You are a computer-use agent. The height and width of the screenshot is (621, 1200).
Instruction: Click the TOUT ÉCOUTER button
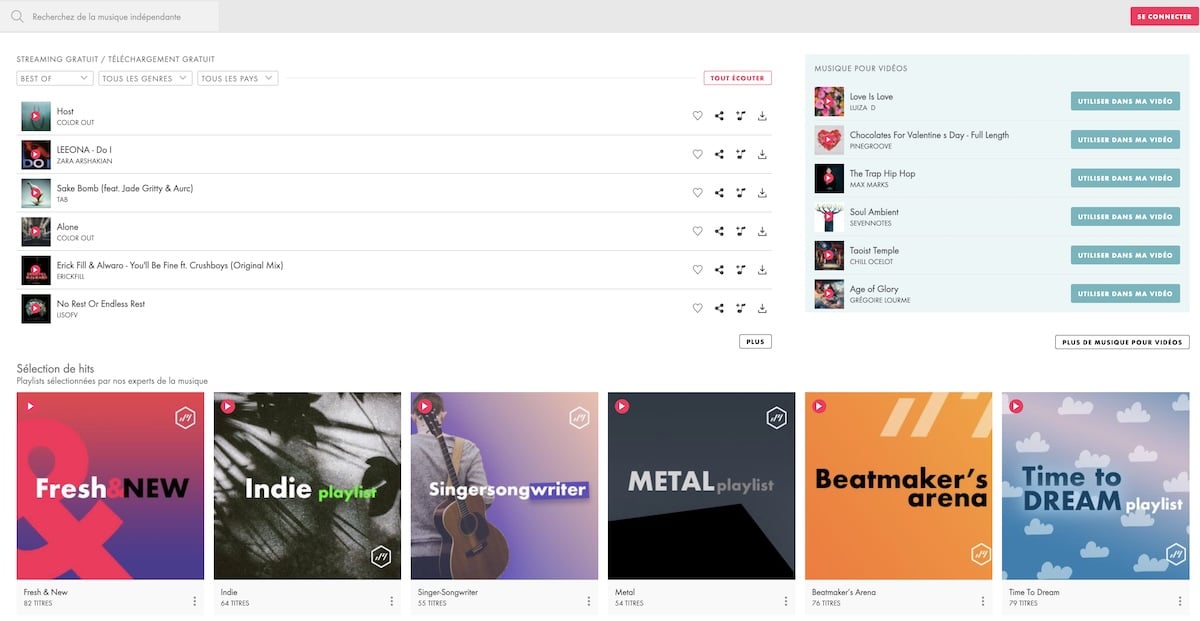[x=738, y=78]
